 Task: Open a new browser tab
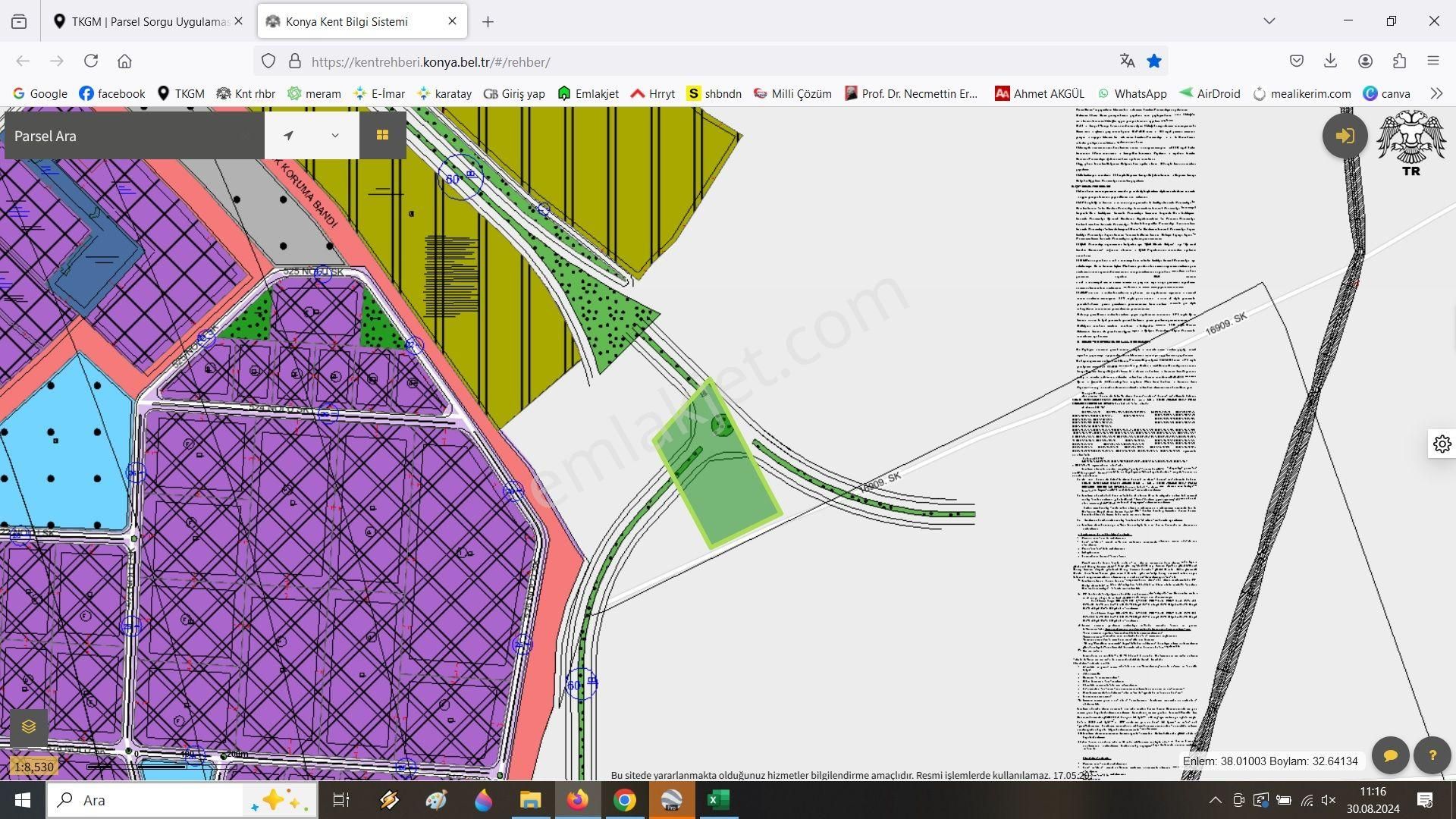point(488,22)
